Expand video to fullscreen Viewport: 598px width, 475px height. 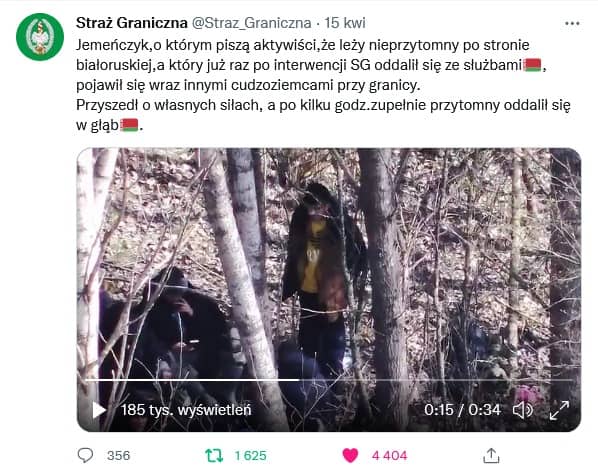coord(559,410)
